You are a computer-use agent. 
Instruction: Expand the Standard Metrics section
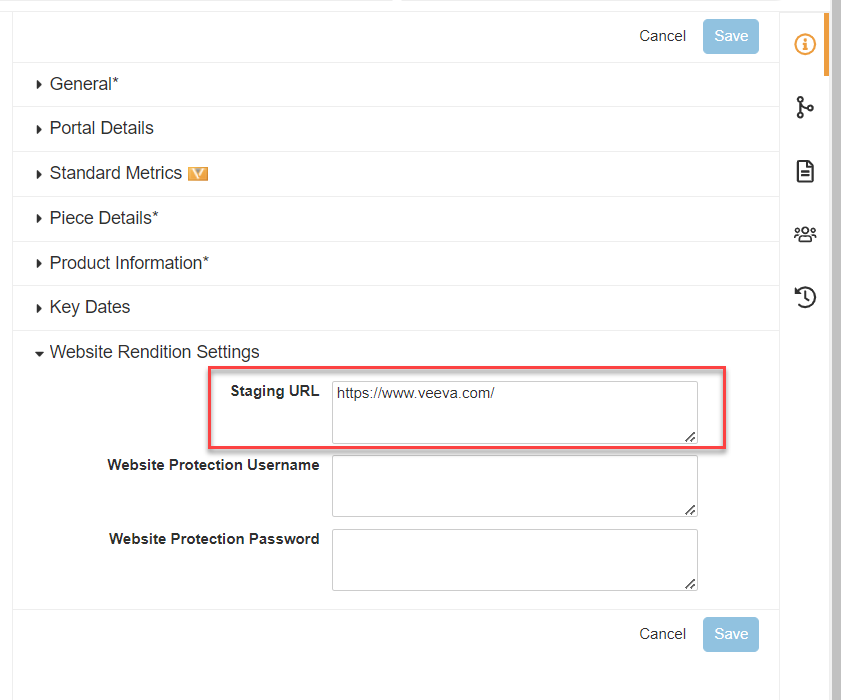click(115, 173)
